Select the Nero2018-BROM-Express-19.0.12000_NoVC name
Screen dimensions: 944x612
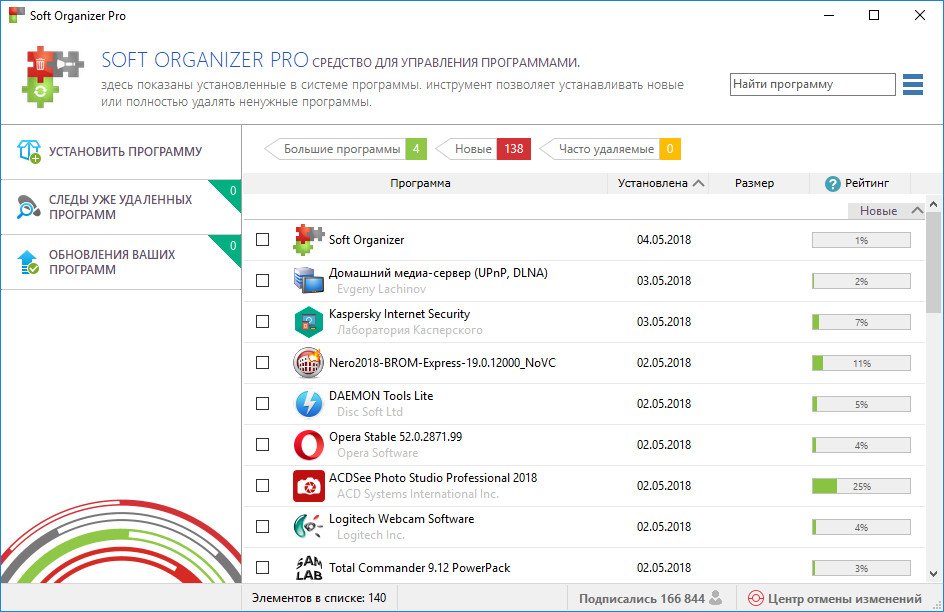(442, 363)
